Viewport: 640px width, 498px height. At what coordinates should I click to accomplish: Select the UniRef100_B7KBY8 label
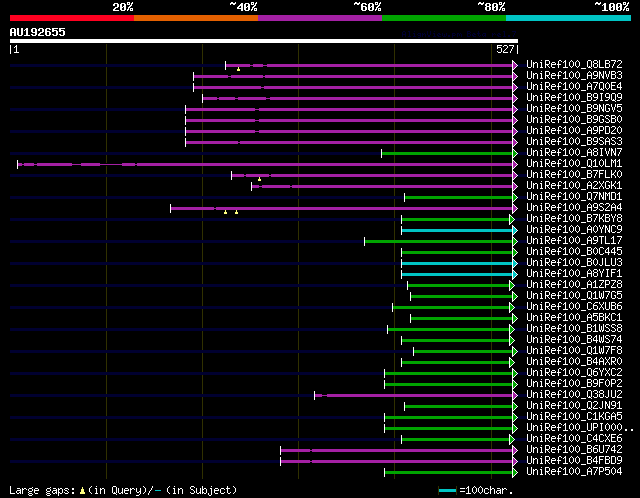(x=574, y=219)
